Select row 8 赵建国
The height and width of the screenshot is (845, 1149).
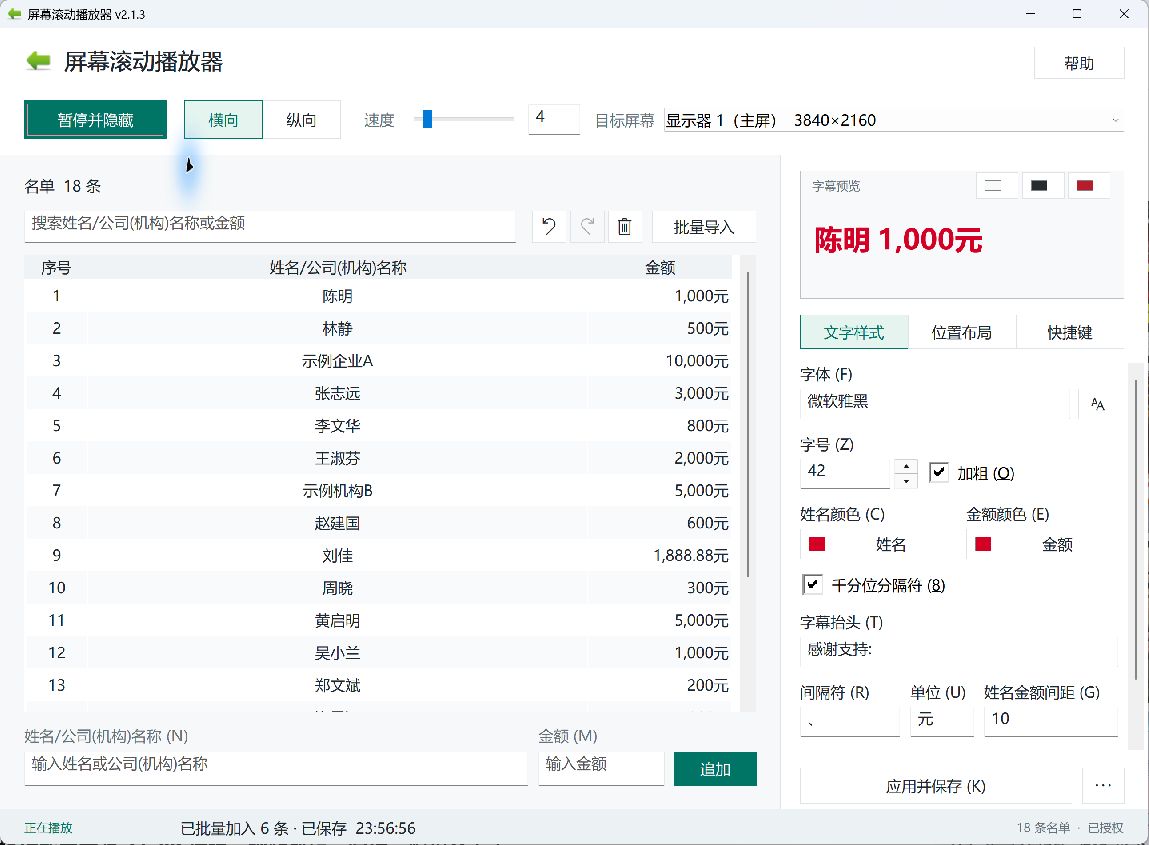coord(378,523)
